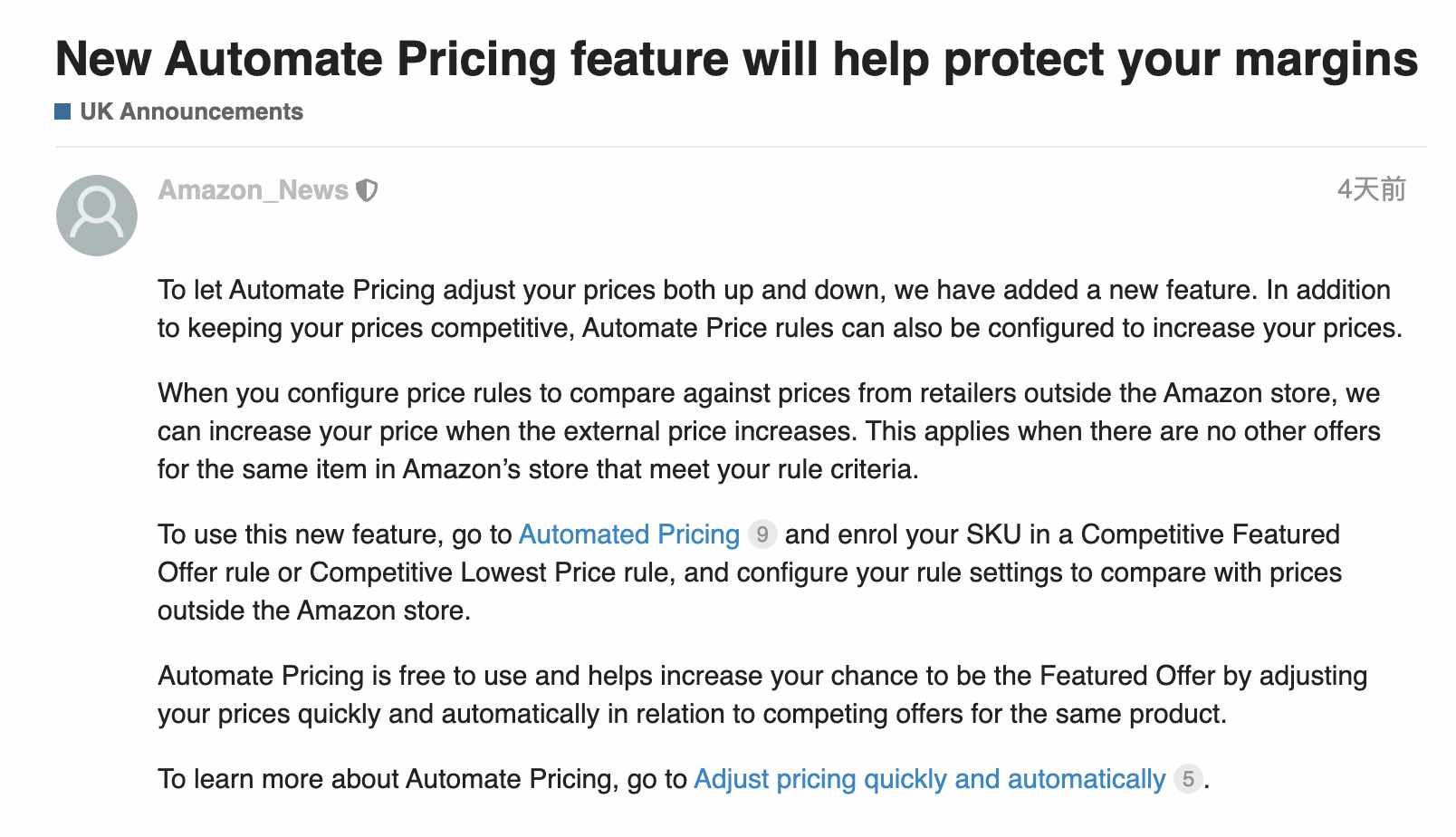Click paragraph starting "To let Automate Pricing"
The width and height of the screenshot is (1456, 837).
(x=780, y=309)
